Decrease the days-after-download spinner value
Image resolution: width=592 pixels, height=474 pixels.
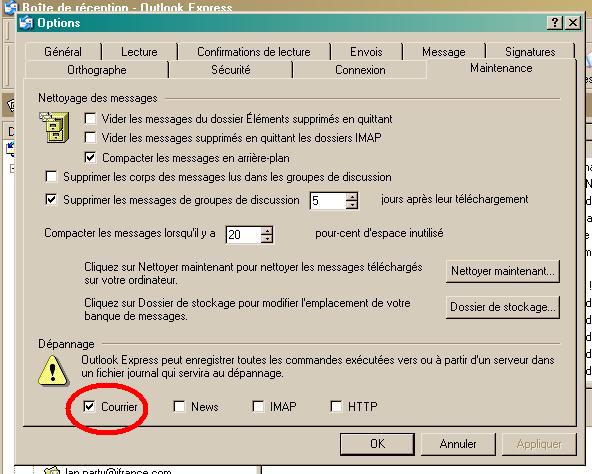pos(352,205)
